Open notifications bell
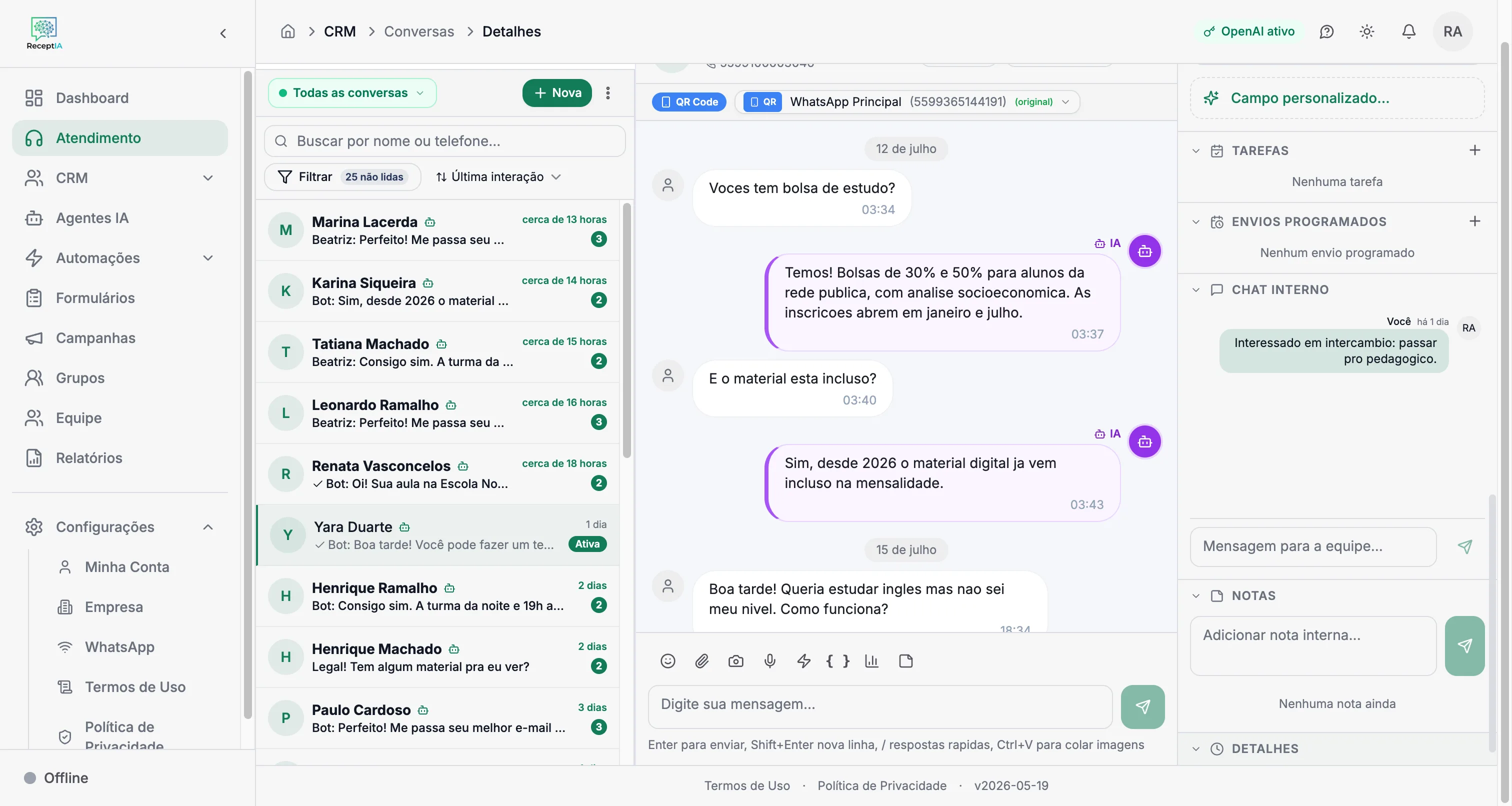The width and height of the screenshot is (1512, 806). (x=1408, y=31)
